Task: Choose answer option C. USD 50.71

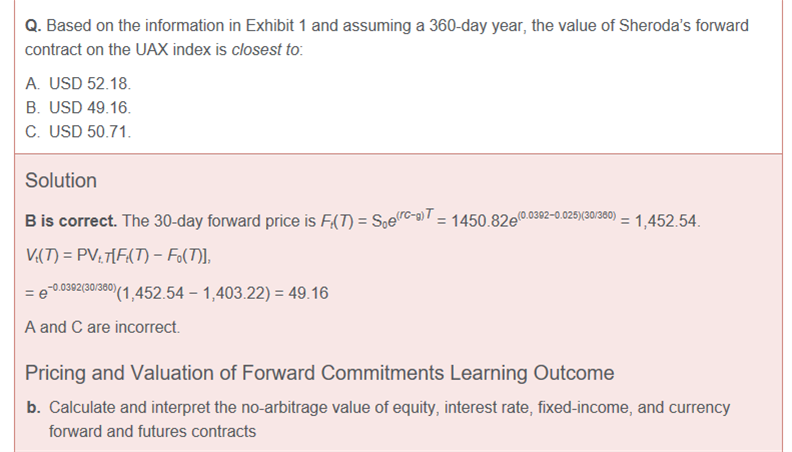Action: coord(78,131)
